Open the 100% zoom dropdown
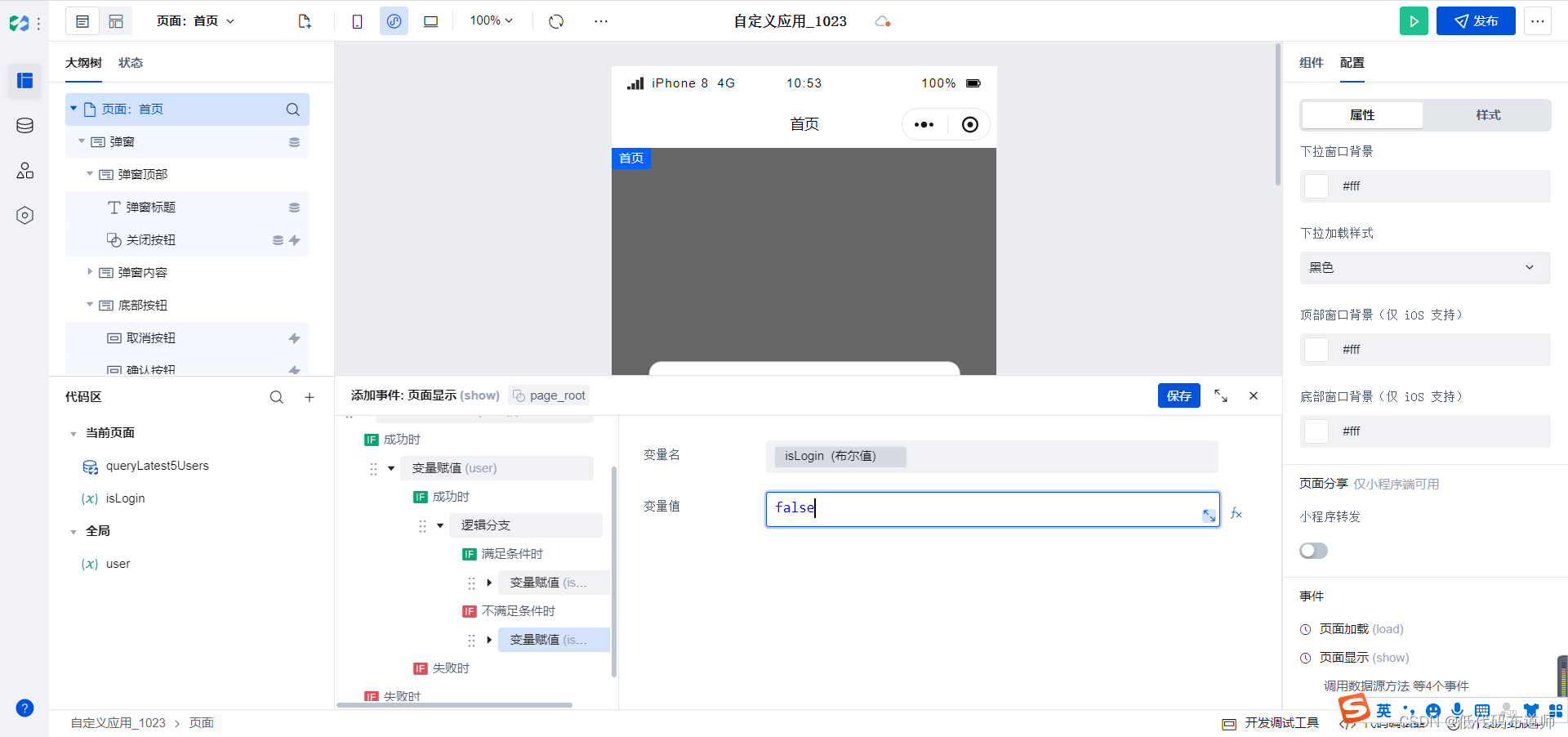This screenshot has width=1568, height=737. tap(491, 20)
